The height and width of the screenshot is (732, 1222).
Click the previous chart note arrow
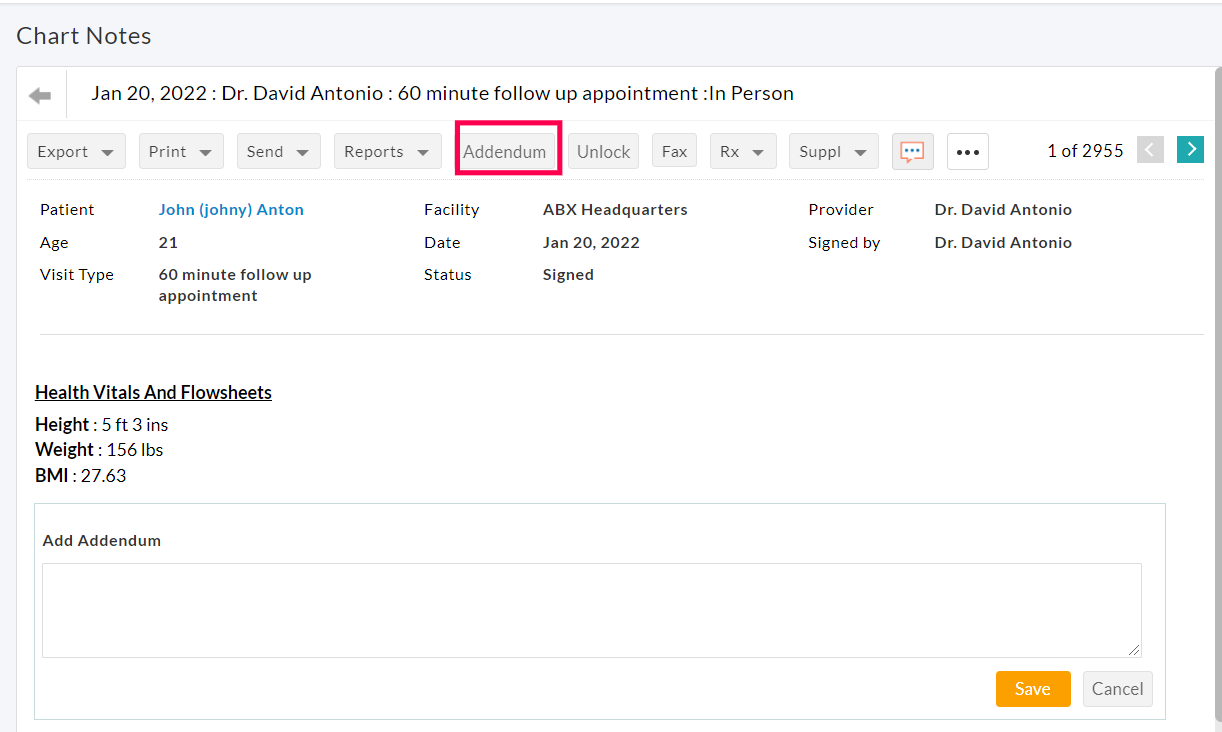(x=1150, y=149)
